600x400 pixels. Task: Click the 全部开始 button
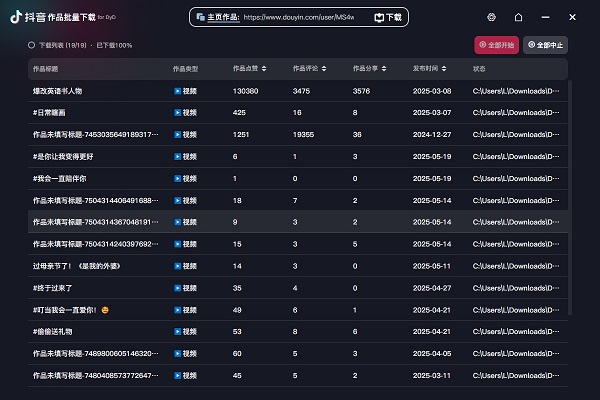coord(496,45)
